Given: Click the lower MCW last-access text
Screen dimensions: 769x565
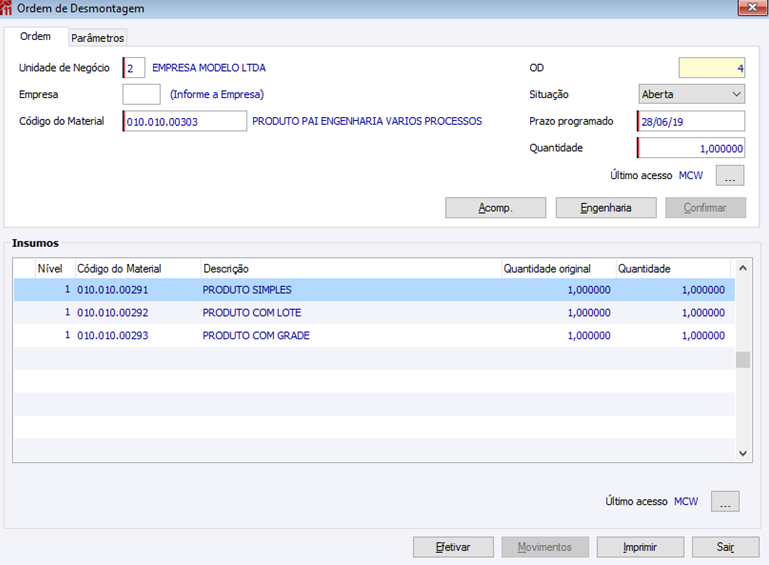Looking at the screenshot, I should tap(686, 501).
